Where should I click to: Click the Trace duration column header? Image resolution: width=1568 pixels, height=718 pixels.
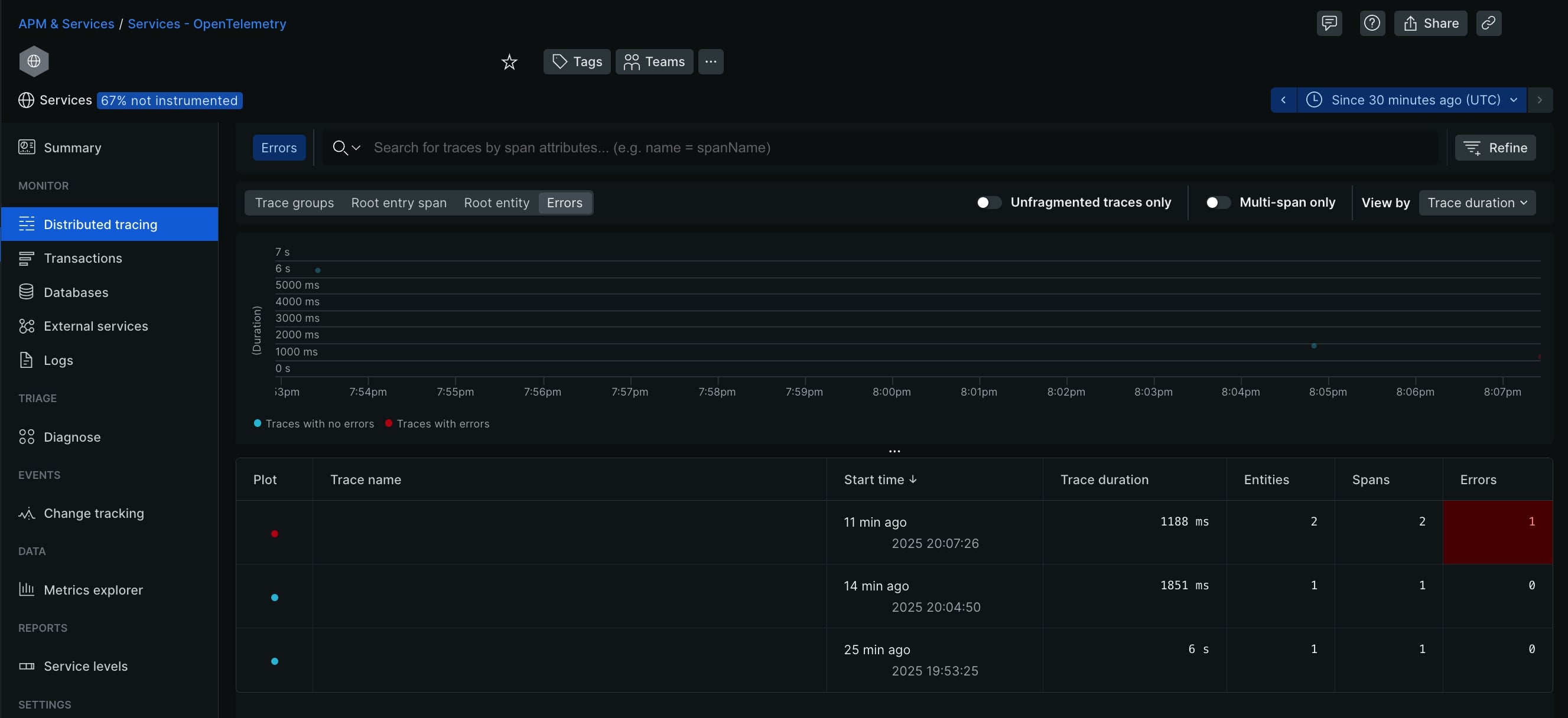[1104, 479]
